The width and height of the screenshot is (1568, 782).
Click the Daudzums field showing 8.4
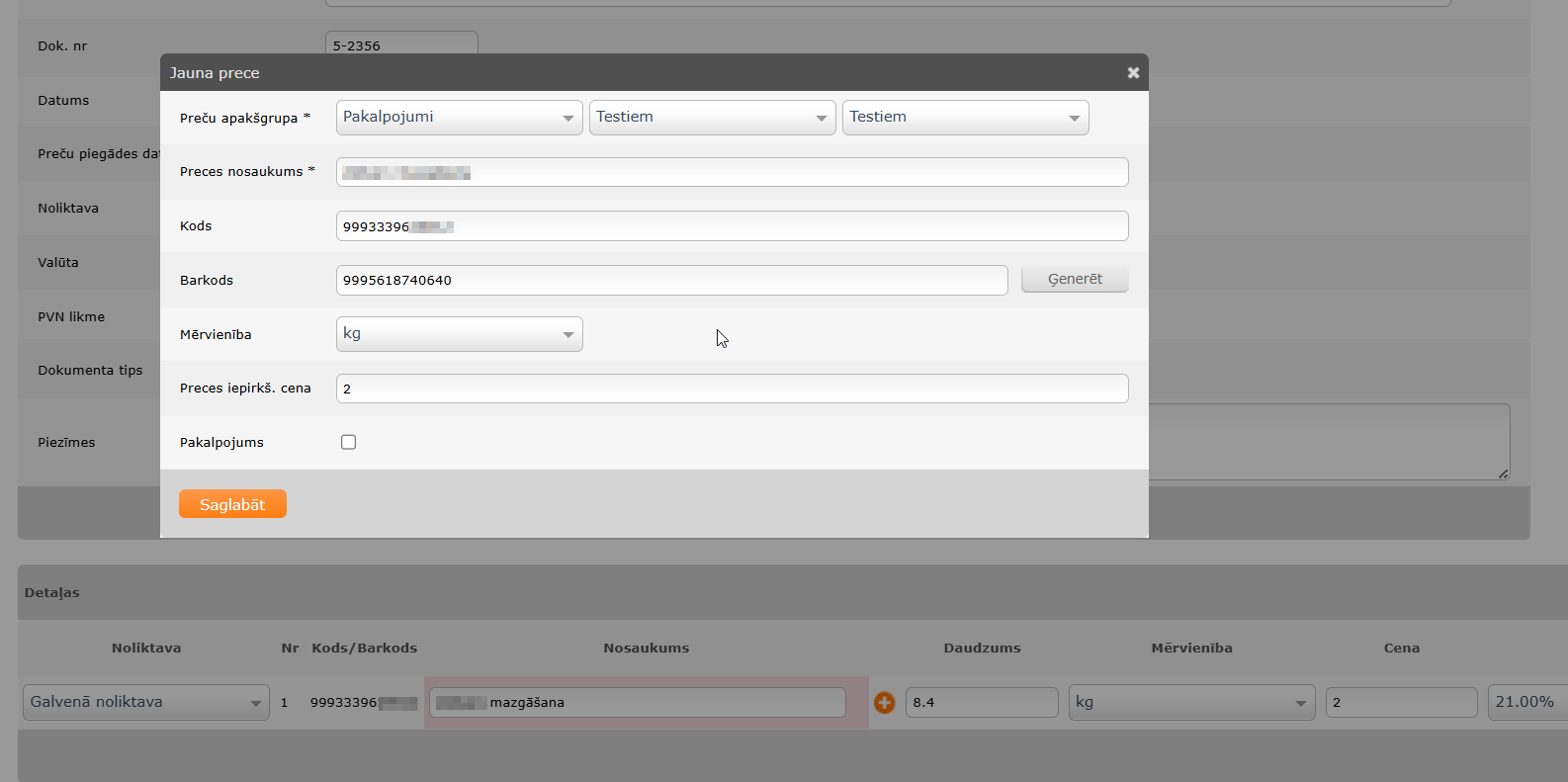click(x=982, y=703)
